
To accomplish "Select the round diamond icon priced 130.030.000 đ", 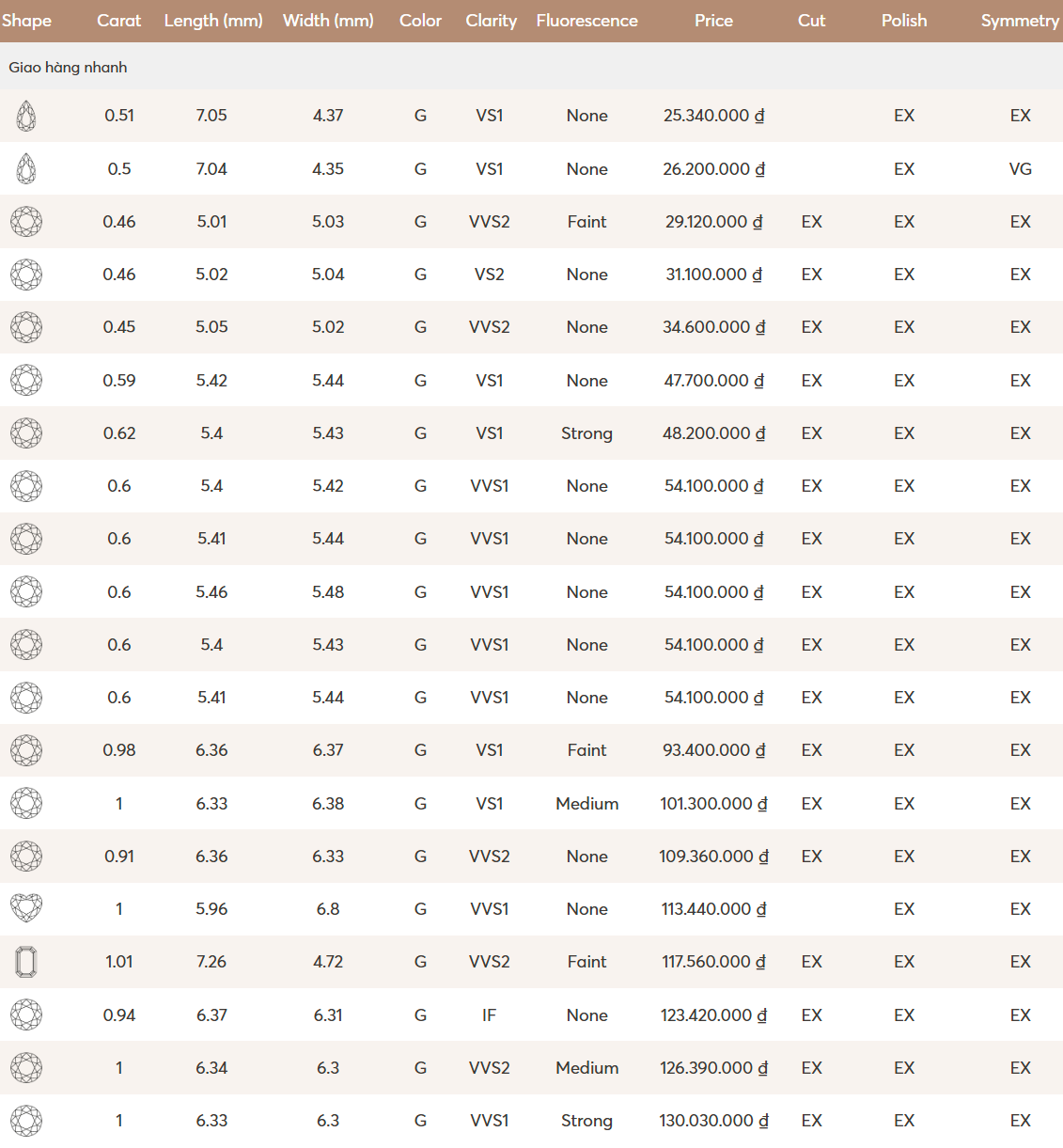I will point(26,1121).
